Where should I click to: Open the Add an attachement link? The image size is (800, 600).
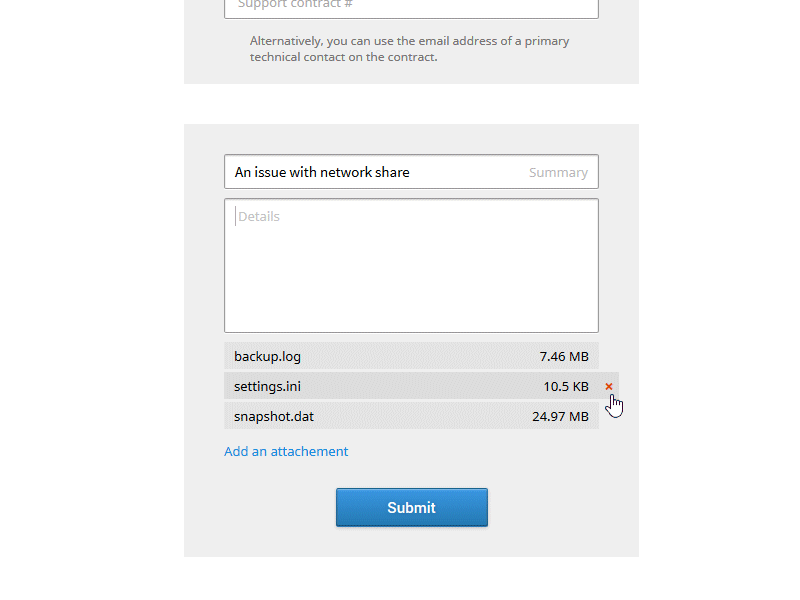(286, 451)
